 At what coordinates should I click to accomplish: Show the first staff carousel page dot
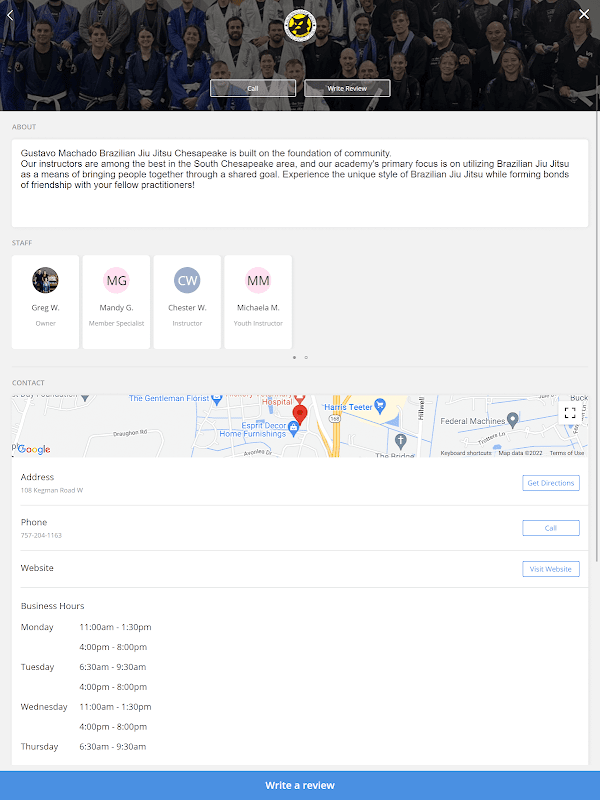pos(294,358)
